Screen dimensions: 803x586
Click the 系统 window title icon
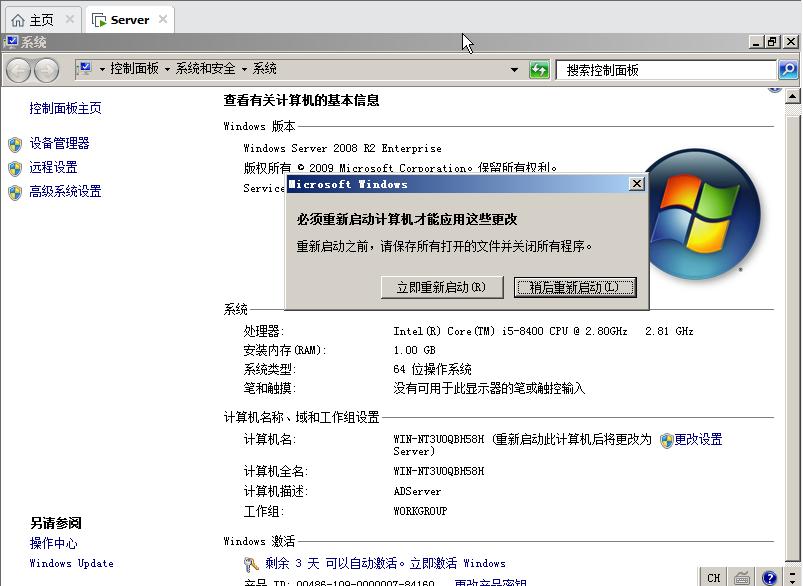(11, 41)
